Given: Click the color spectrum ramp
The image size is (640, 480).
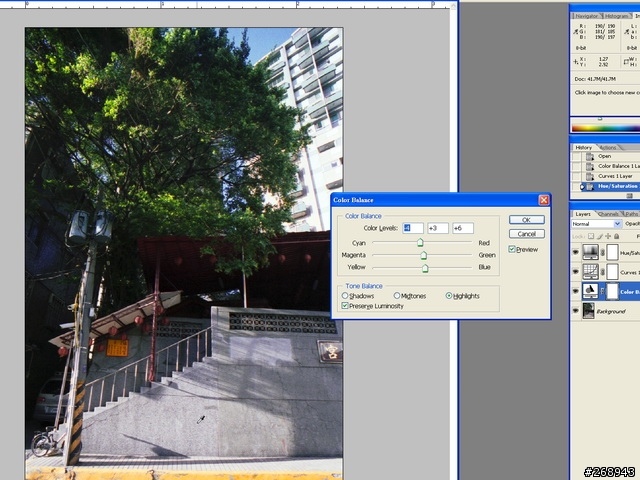Looking at the screenshot, I should 606,128.
